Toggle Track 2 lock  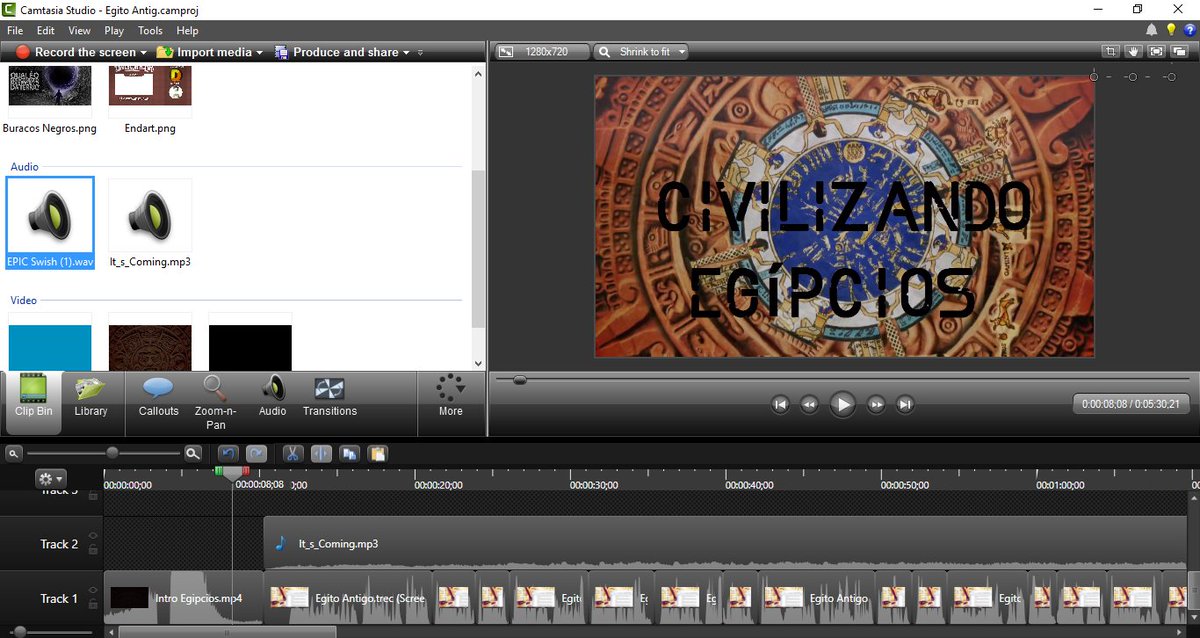tap(93, 550)
